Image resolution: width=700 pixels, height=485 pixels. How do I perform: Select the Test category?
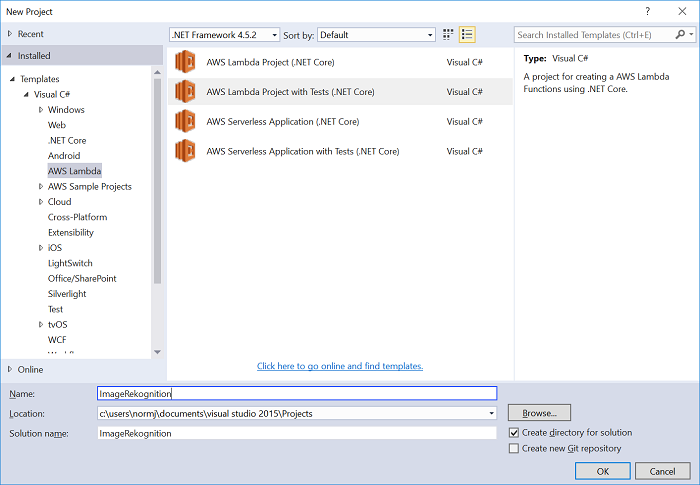point(55,309)
